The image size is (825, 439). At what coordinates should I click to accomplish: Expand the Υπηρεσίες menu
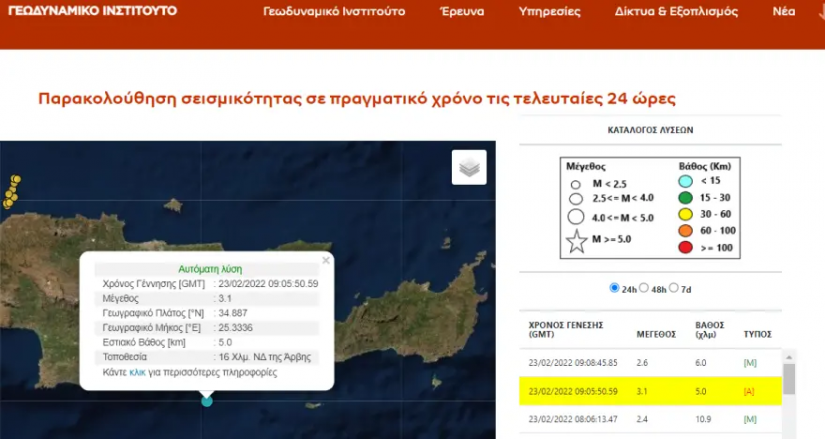[549, 12]
